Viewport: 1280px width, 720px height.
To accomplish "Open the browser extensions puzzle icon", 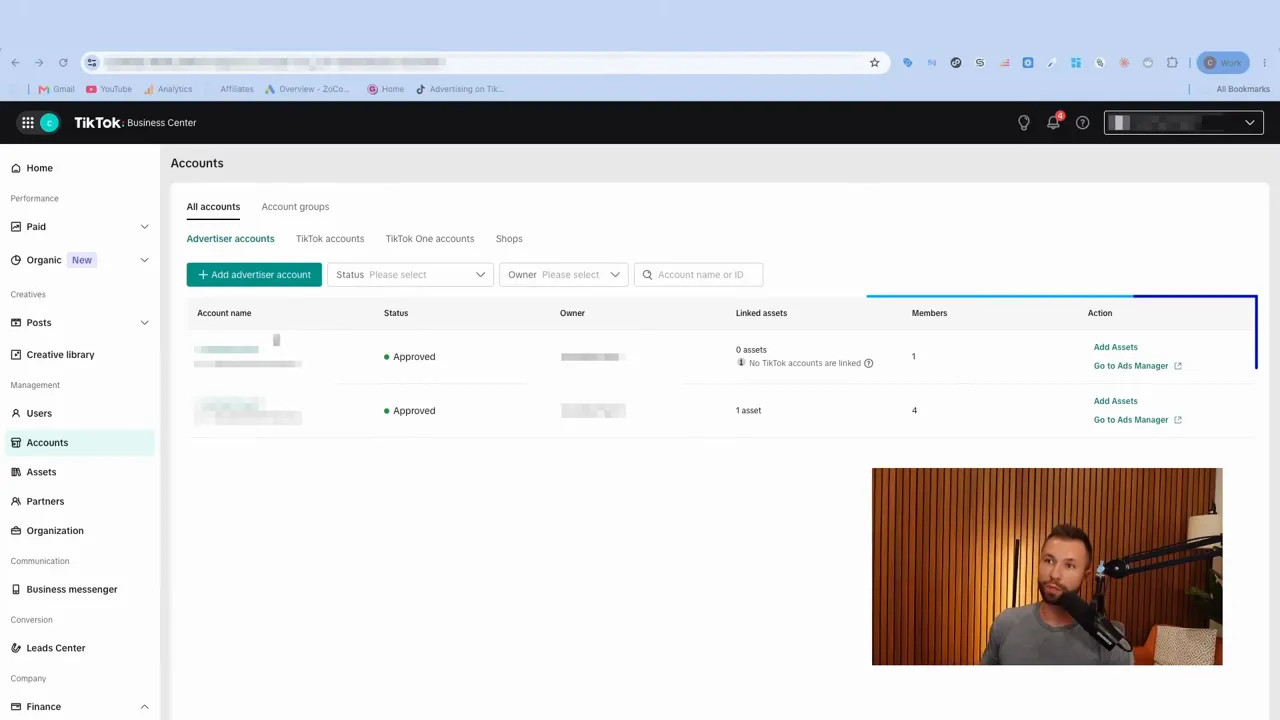I will (1172, 63).
